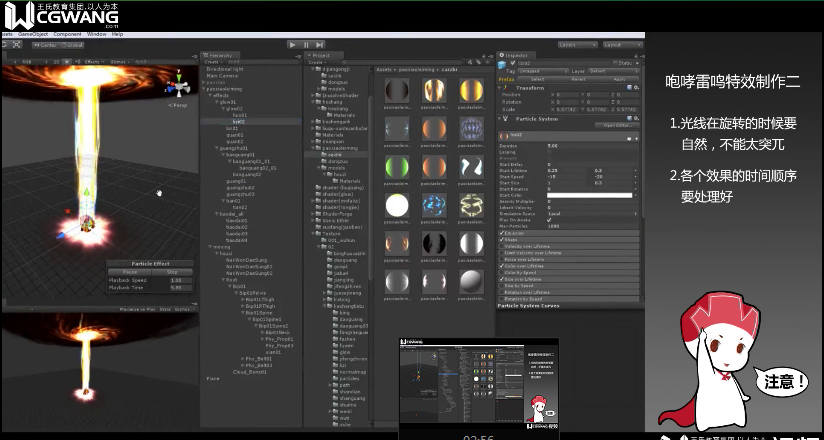Viewport: 824px width, 440px height.
Task: Enable the Looping checkbox
Action: coord(550,152)
